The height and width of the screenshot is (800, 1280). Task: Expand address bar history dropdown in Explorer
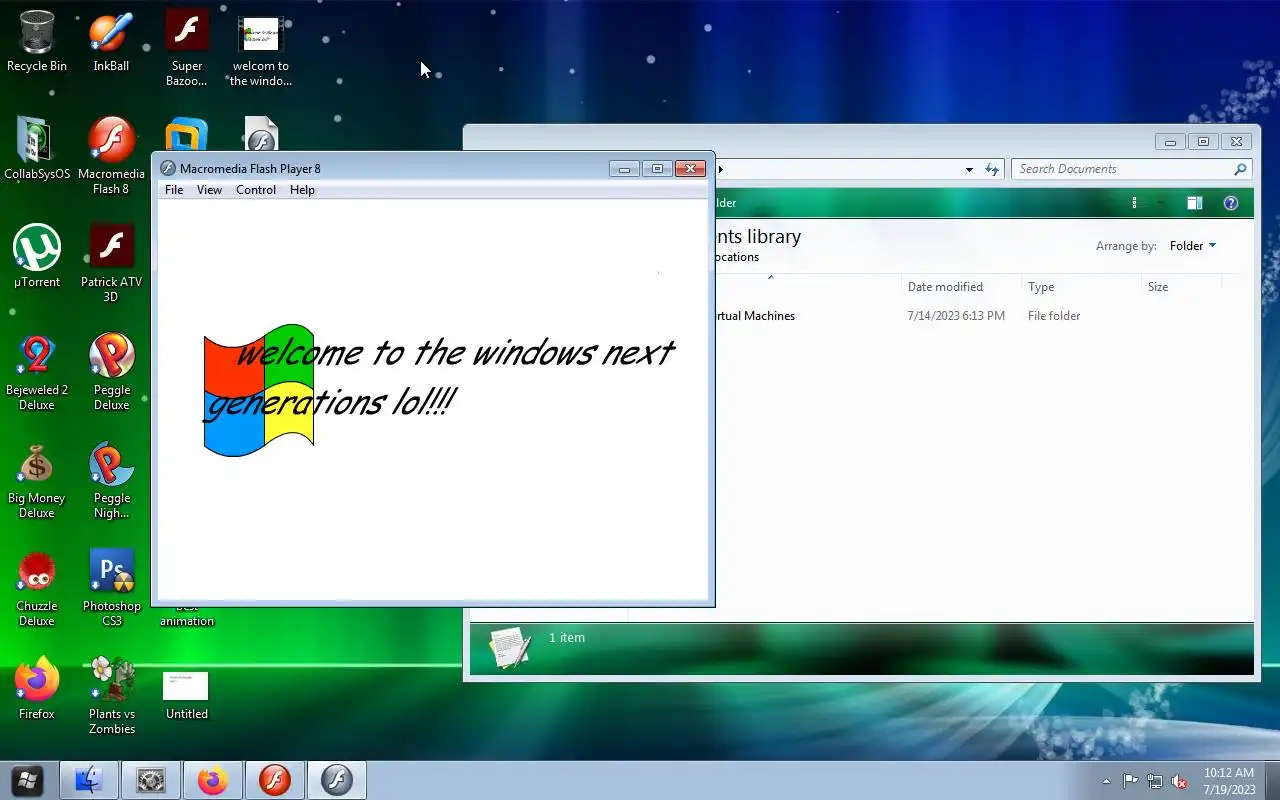[x=969, y=170]
